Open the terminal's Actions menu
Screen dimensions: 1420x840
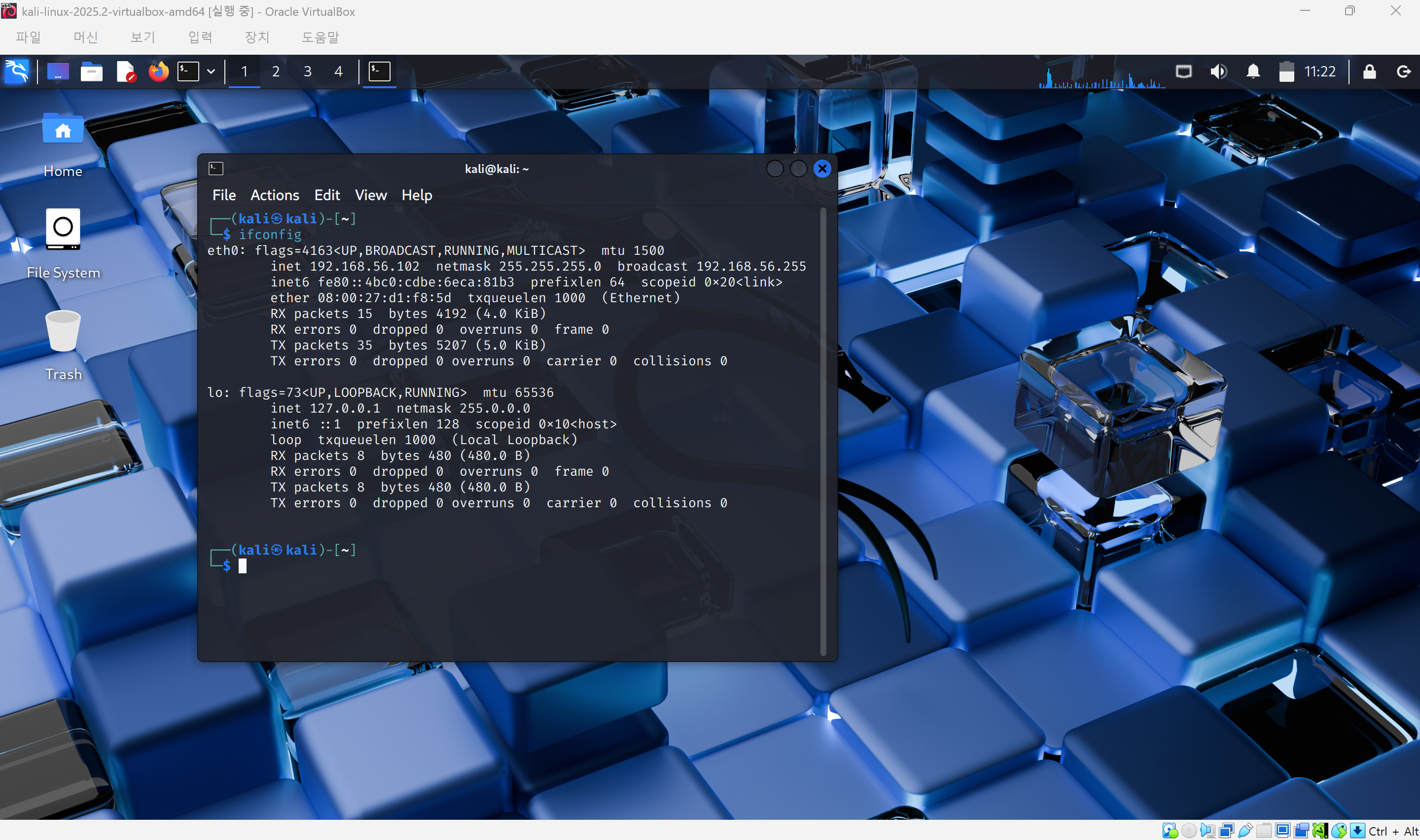[x=275, y=195]
